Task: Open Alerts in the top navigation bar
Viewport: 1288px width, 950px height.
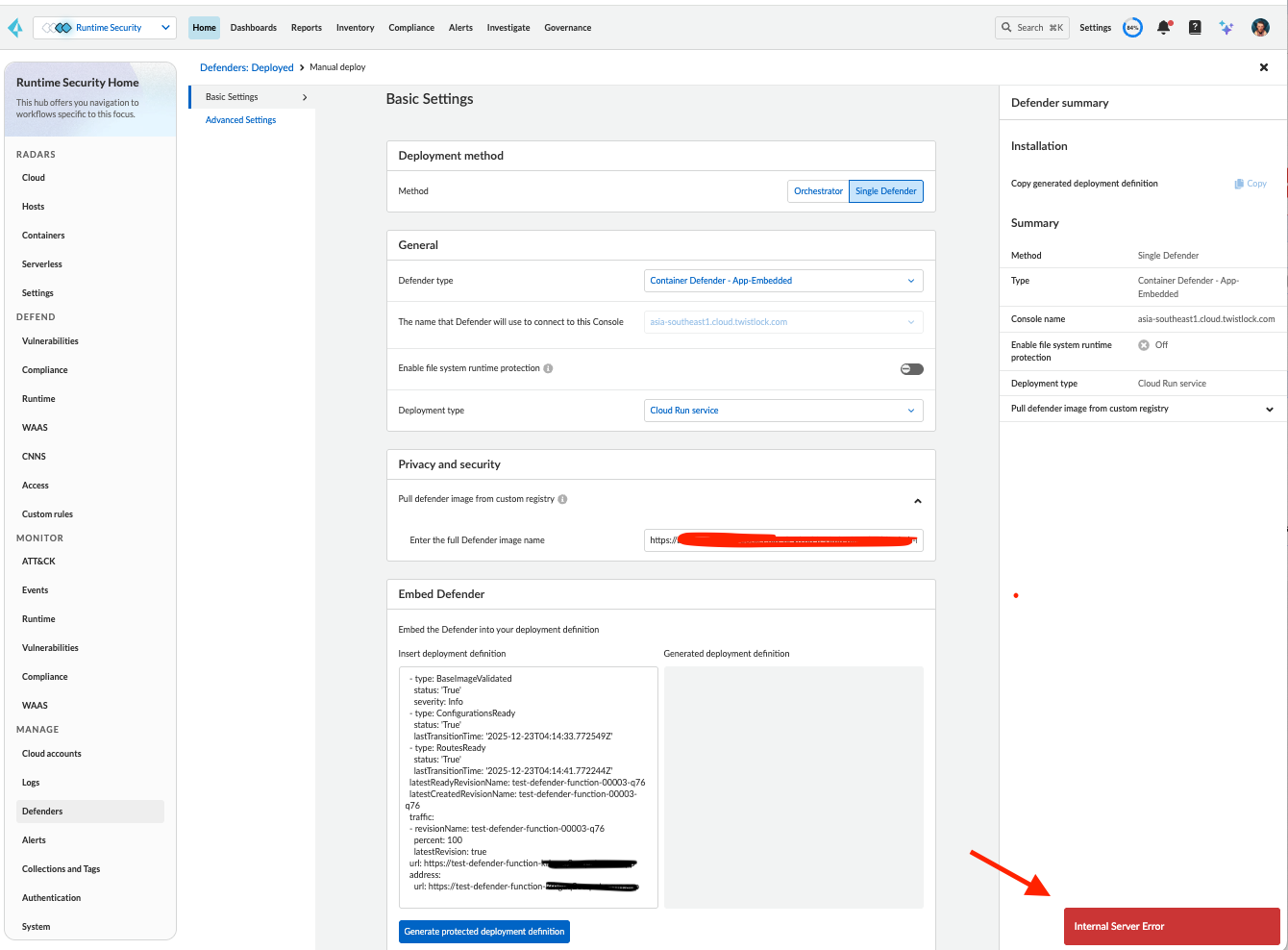Action: pos(460,28)
